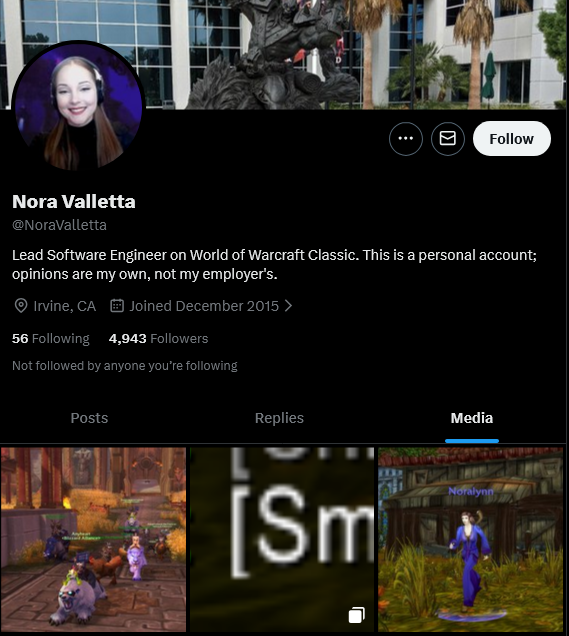Open the 56 Following list

[51, 338]
